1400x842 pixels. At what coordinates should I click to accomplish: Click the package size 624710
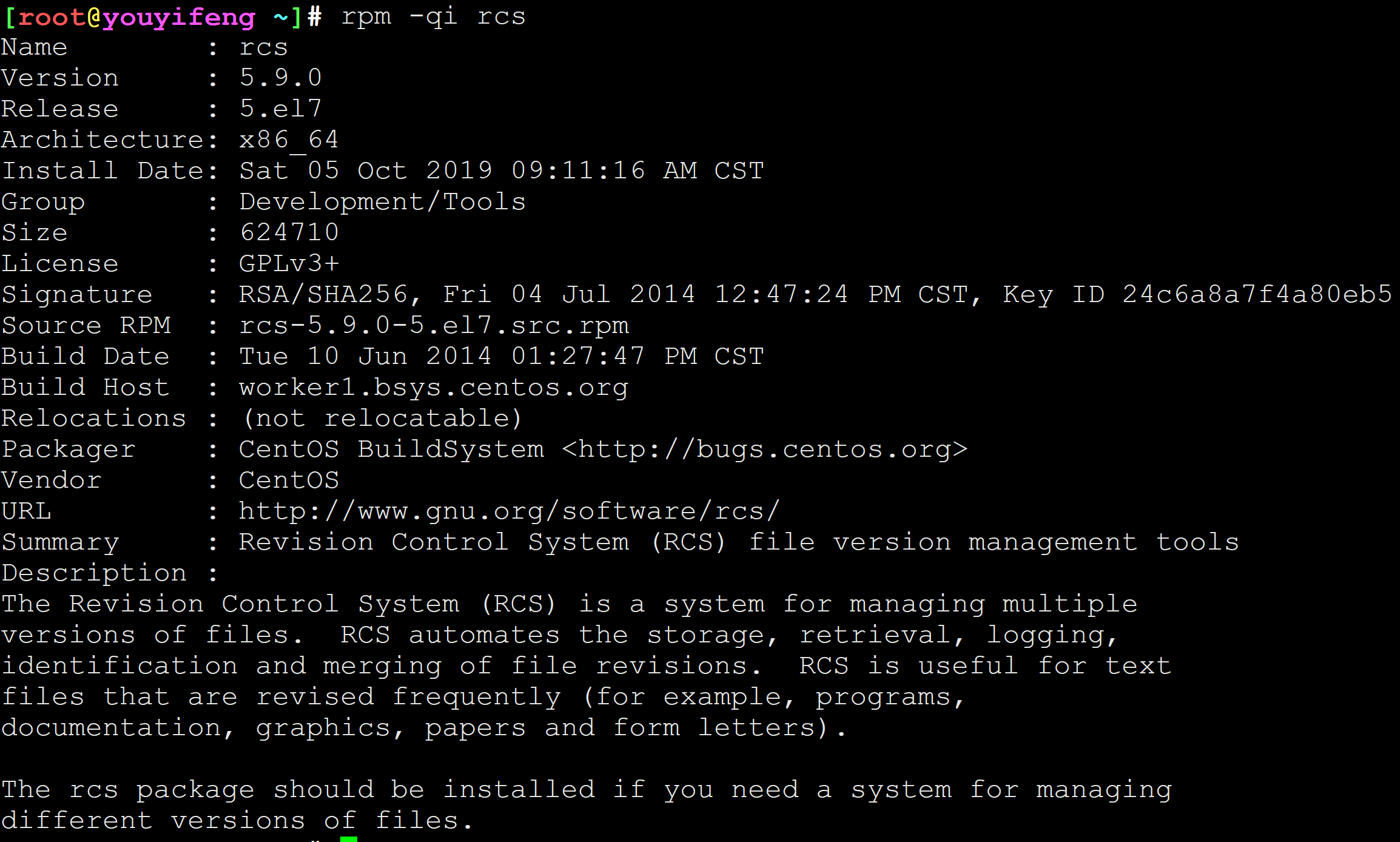[289, 232]
